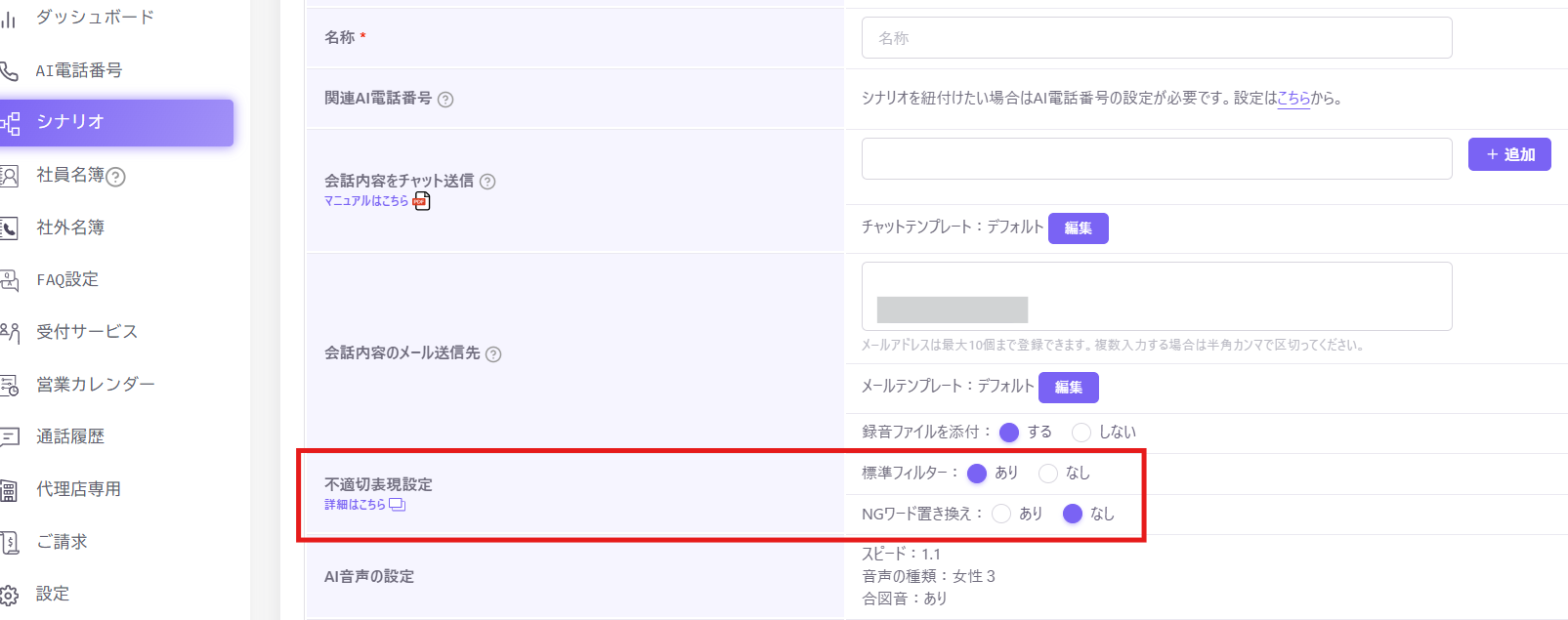Open the FAQ設定 menu item
The width and height of the screenshot is (1568, 620).
point(67,280)
